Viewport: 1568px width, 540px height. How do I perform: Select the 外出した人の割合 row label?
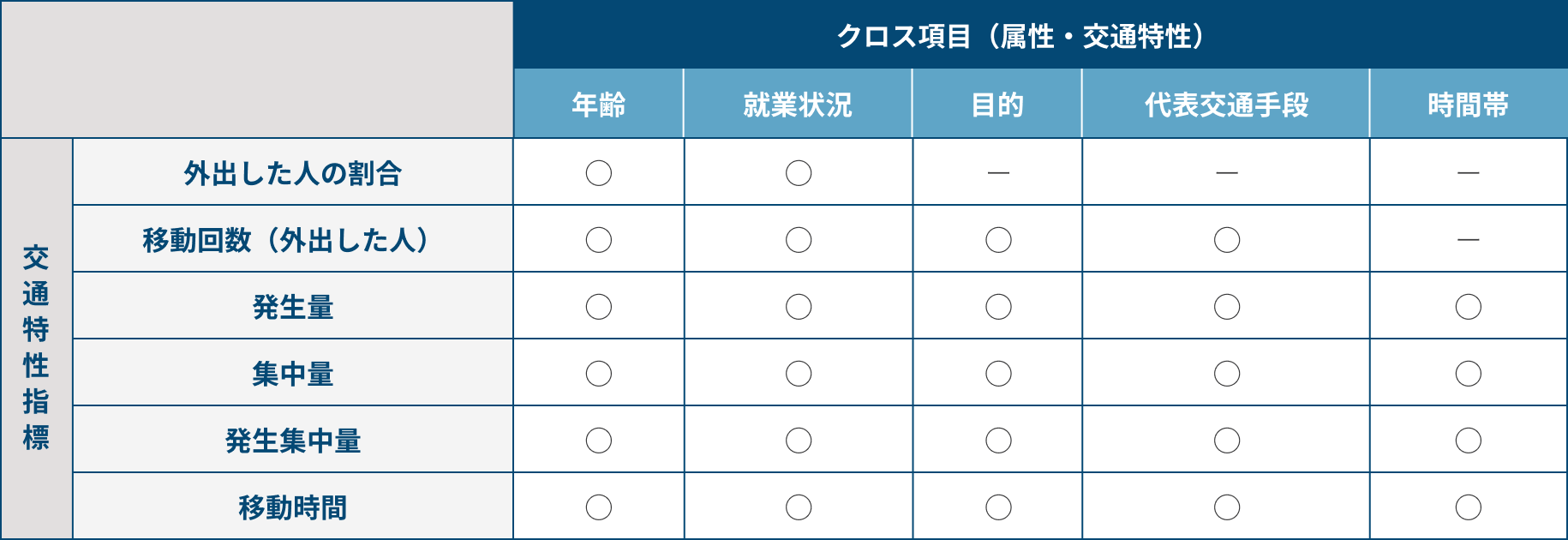tap(293, 172)
